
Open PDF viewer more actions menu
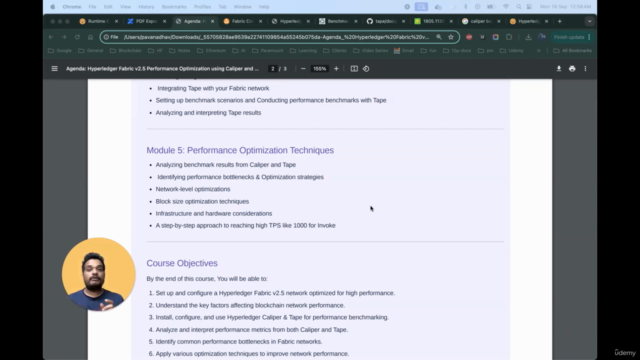pos(585,69)
